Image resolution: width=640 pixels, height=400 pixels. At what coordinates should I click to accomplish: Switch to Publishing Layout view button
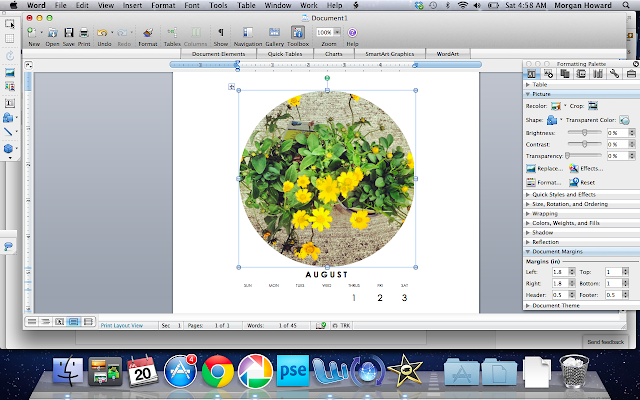pos(59,322)
